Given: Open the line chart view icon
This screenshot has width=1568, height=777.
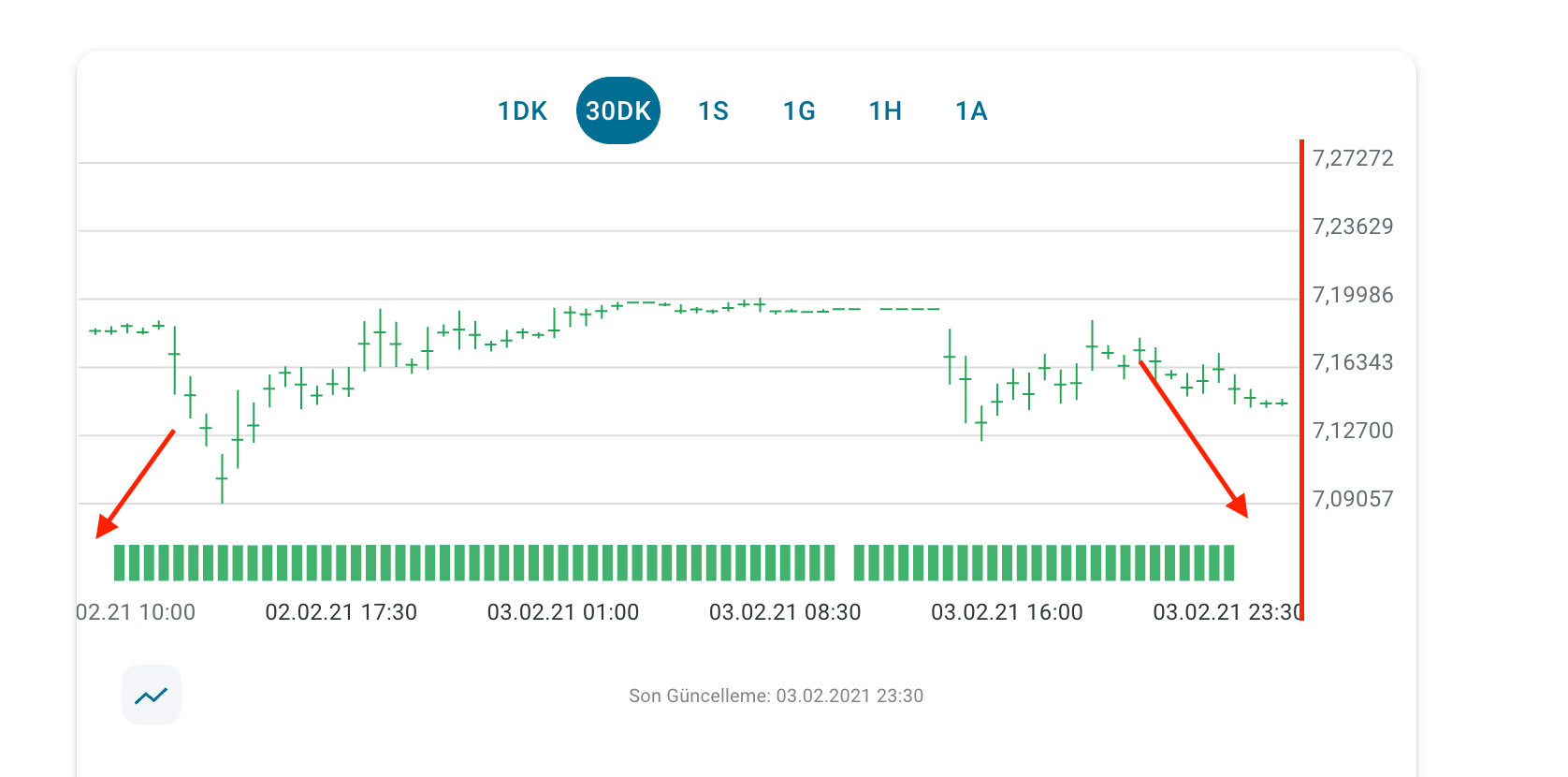Looking at the screenshot, I should tap(151, 695).
